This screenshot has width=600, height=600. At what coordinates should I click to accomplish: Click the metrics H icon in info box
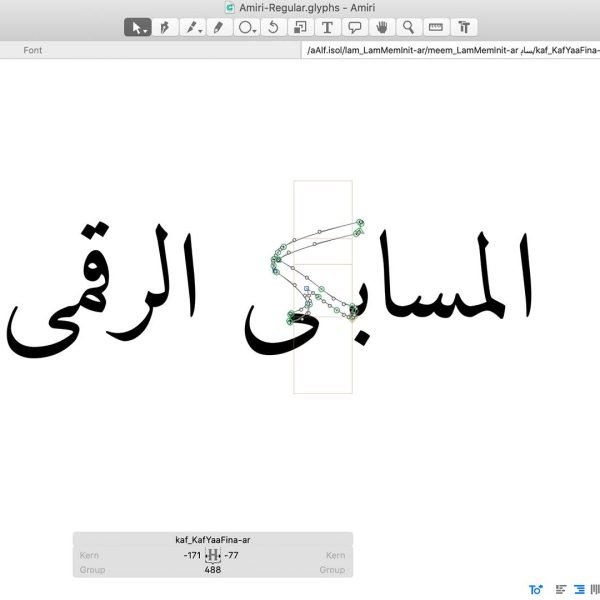pos(213,555)
